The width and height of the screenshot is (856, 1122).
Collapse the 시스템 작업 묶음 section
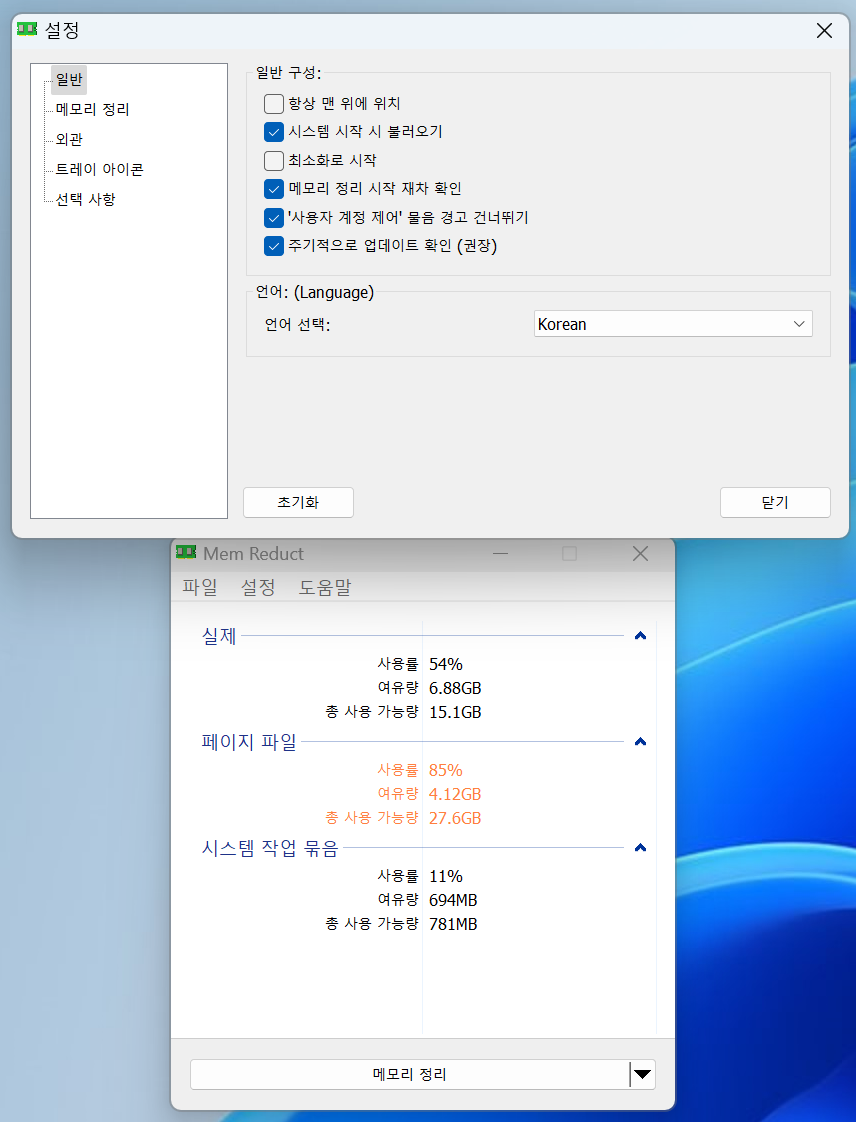(x=641, y=848)
